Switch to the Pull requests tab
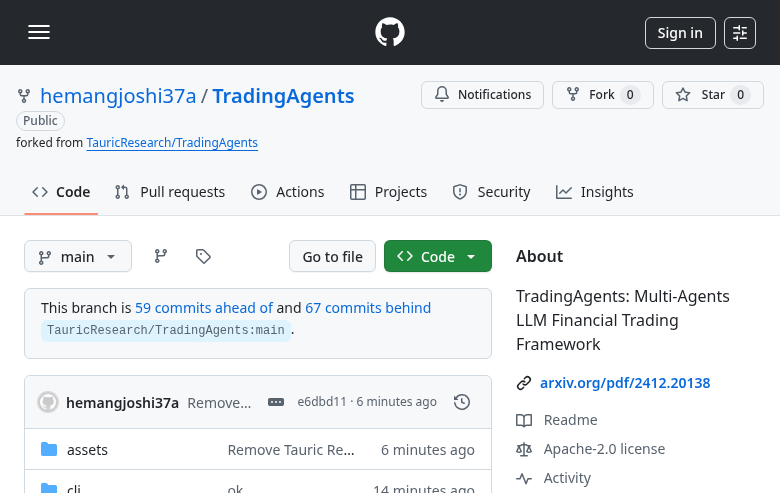Screen dimensions: 780x493 (x=170, y=192)
